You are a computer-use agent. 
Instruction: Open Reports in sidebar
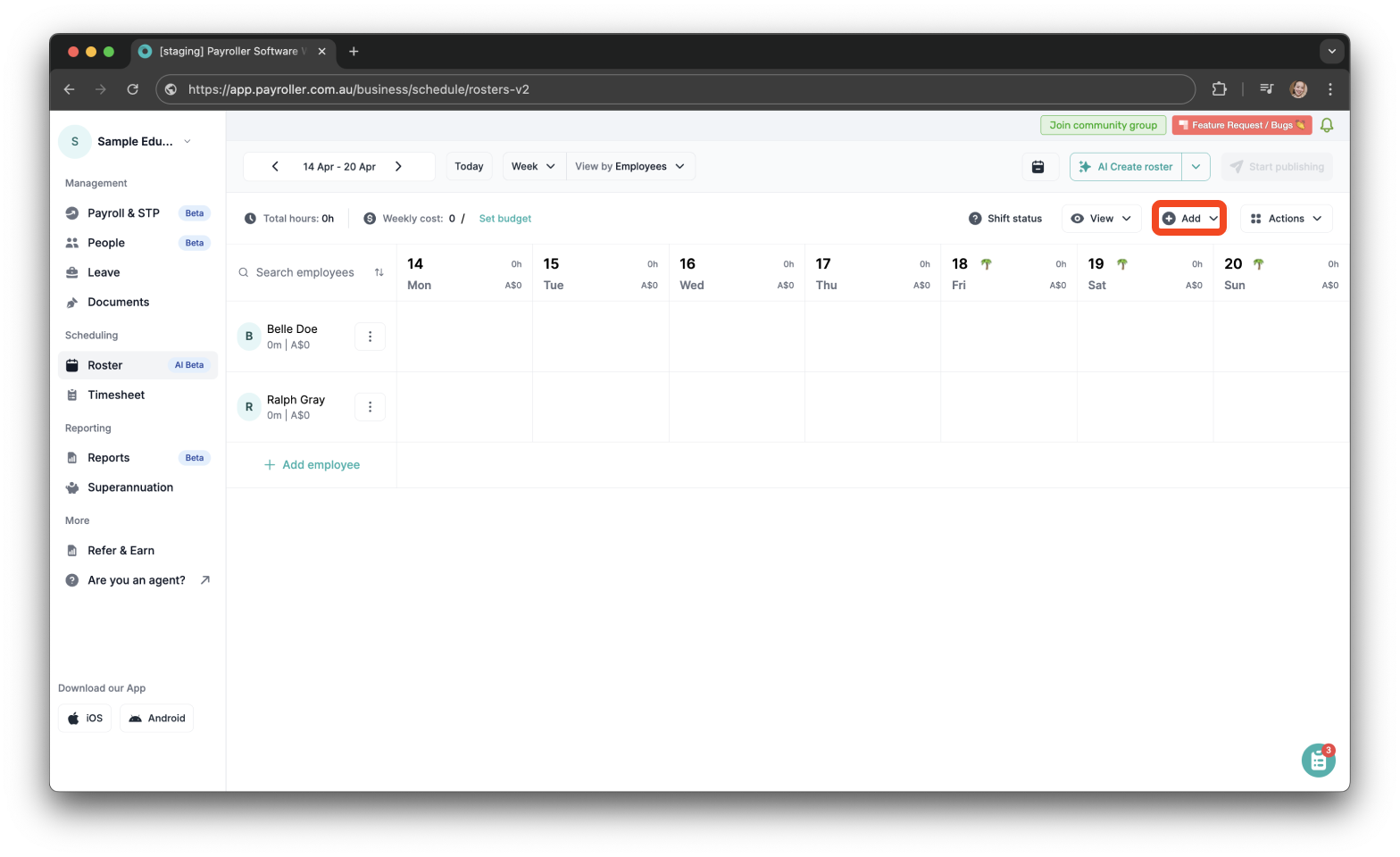point(137,458)
